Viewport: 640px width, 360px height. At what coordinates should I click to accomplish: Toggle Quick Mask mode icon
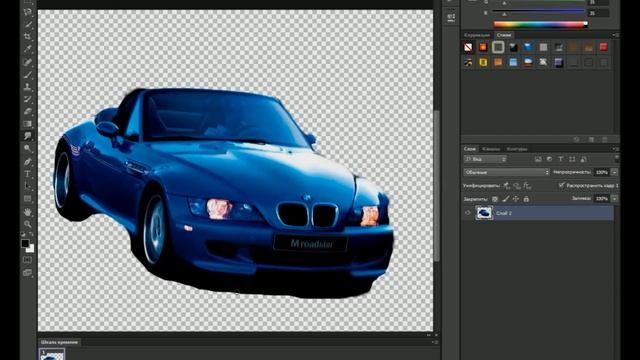point(27,260)
